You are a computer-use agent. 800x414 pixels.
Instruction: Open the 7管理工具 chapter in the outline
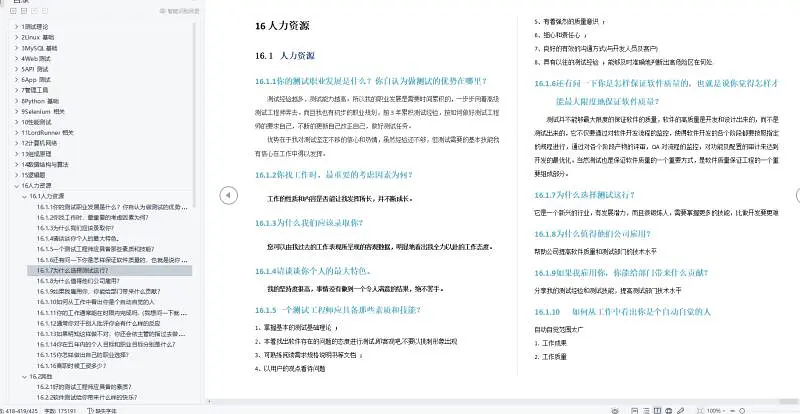[34, 90]
